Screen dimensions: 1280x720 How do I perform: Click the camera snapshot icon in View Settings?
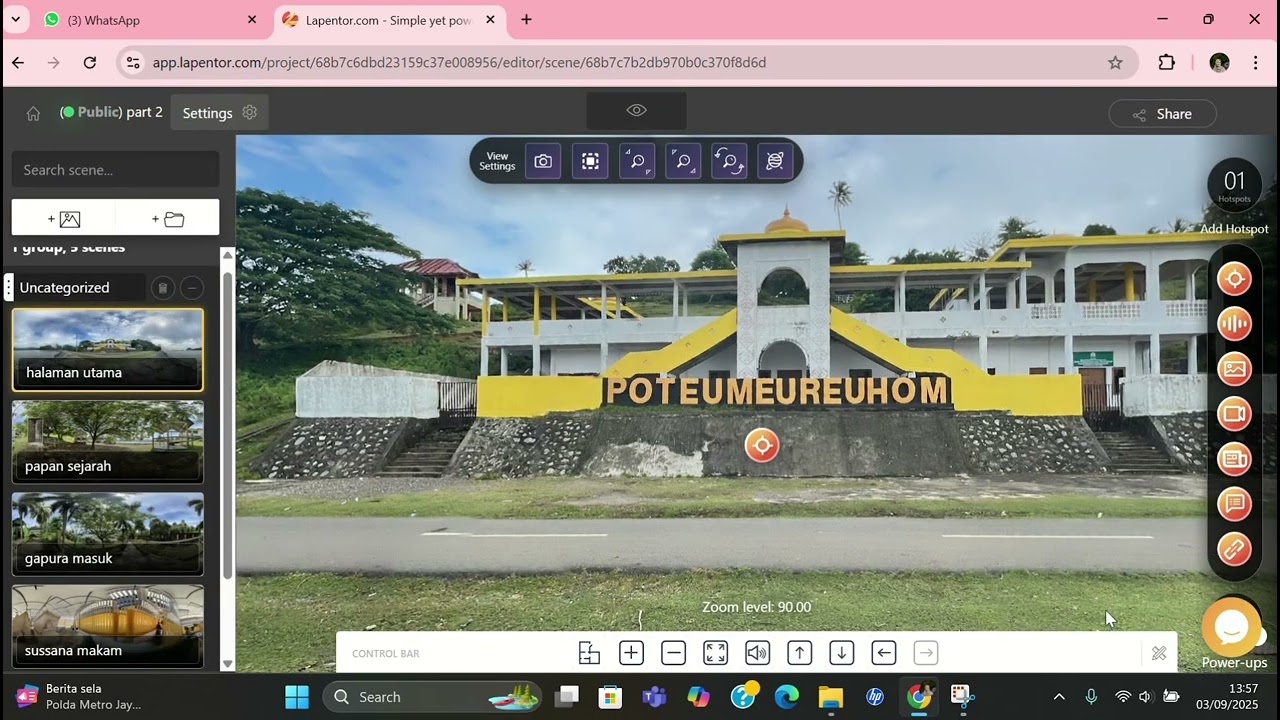click(543, 161)
